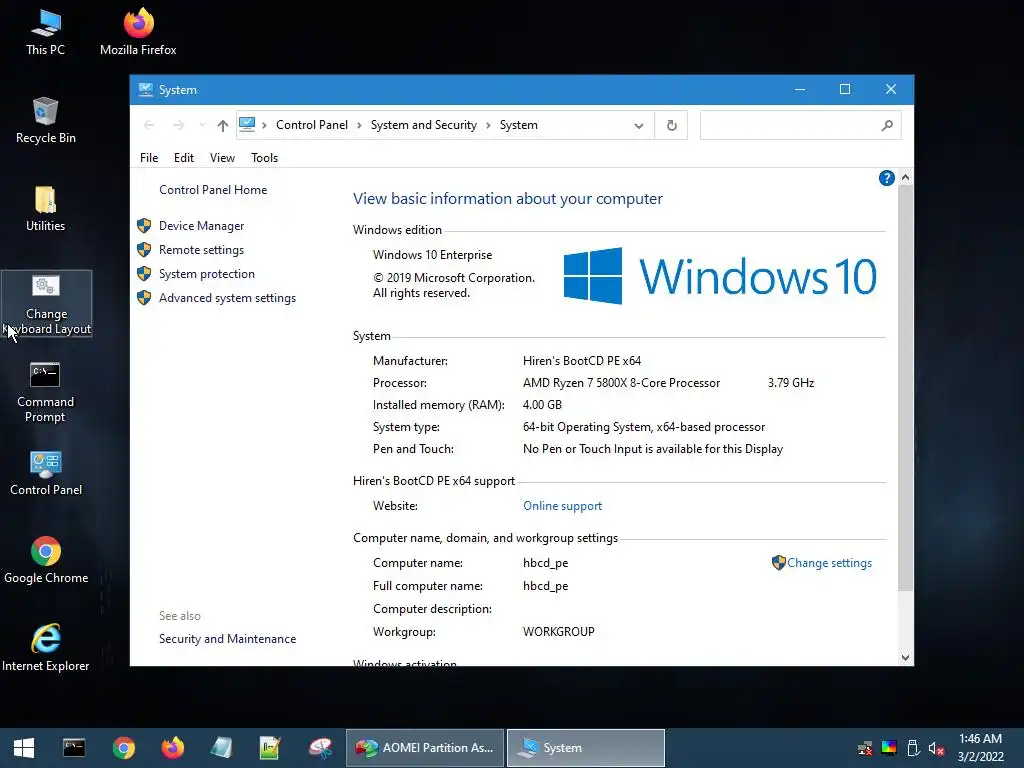Click the network tray icon
This screenshot has height=768, width=1024.
coord(865,748)
